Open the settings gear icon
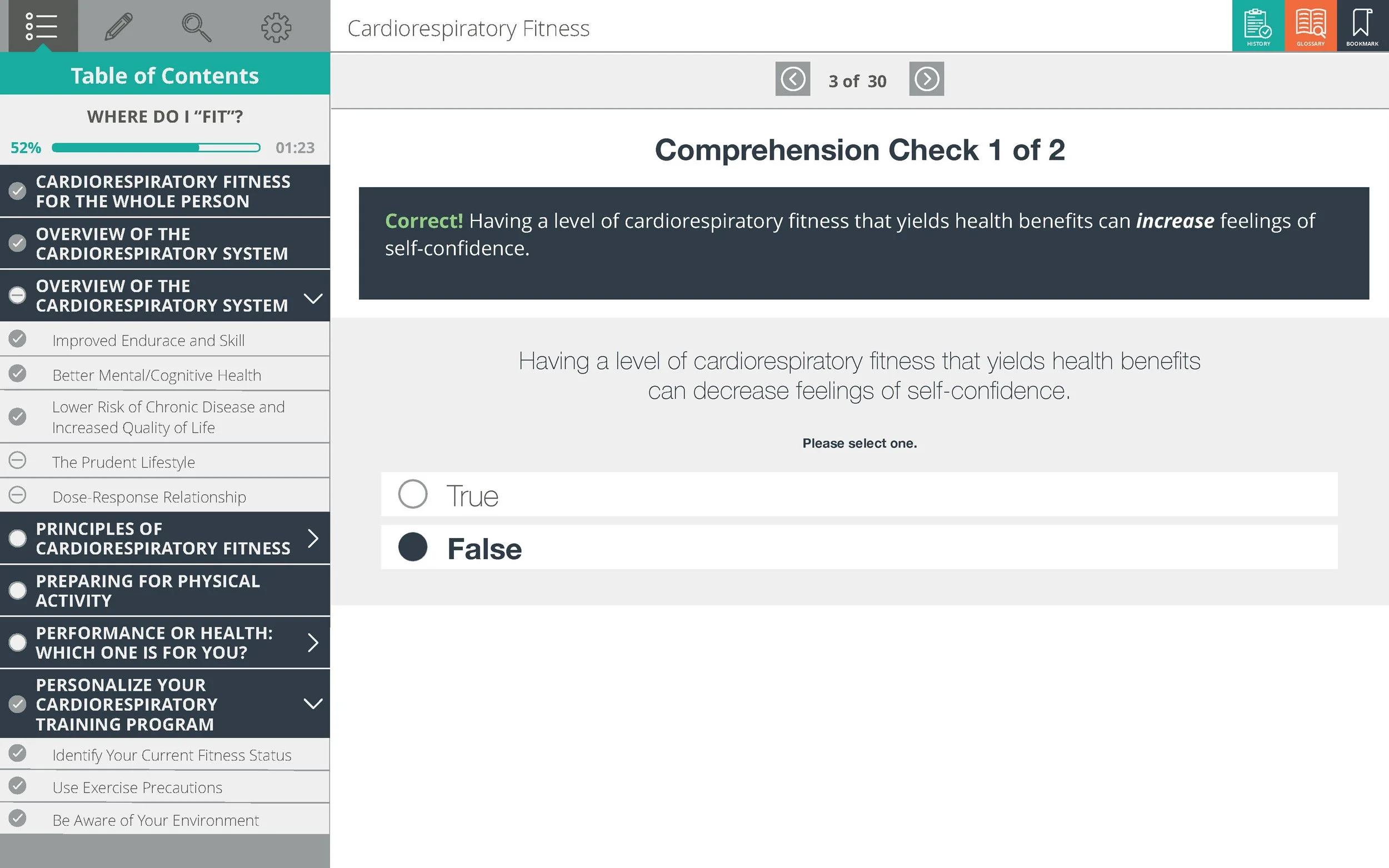Viewport: 1389px width, 868px height. (x=276, y=27)
